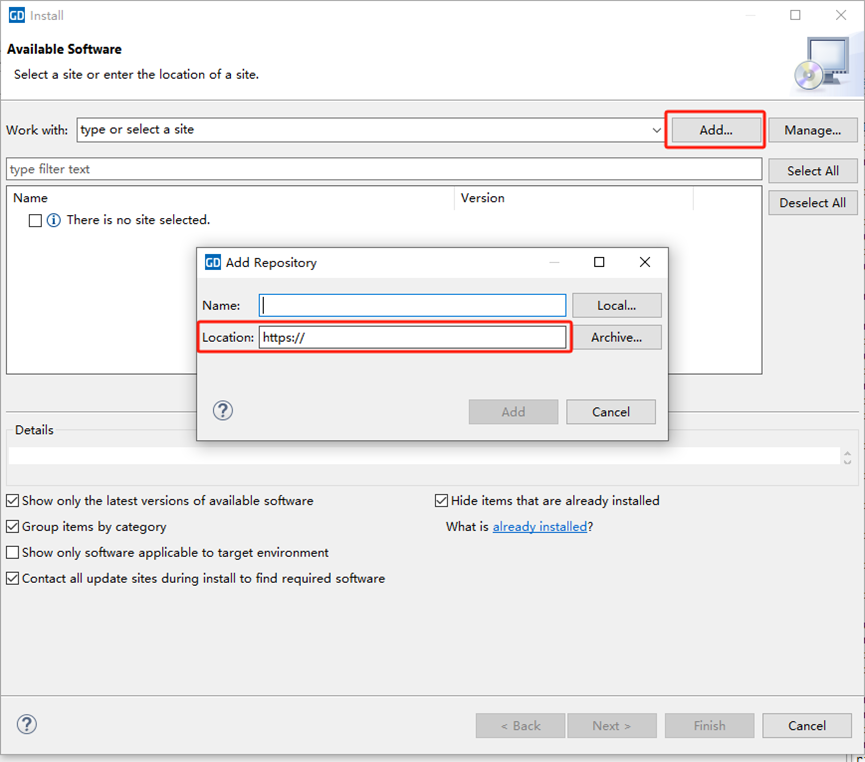Open Manage... software sites
Viewport: 865px width, 762px height.
pos(812,130)
